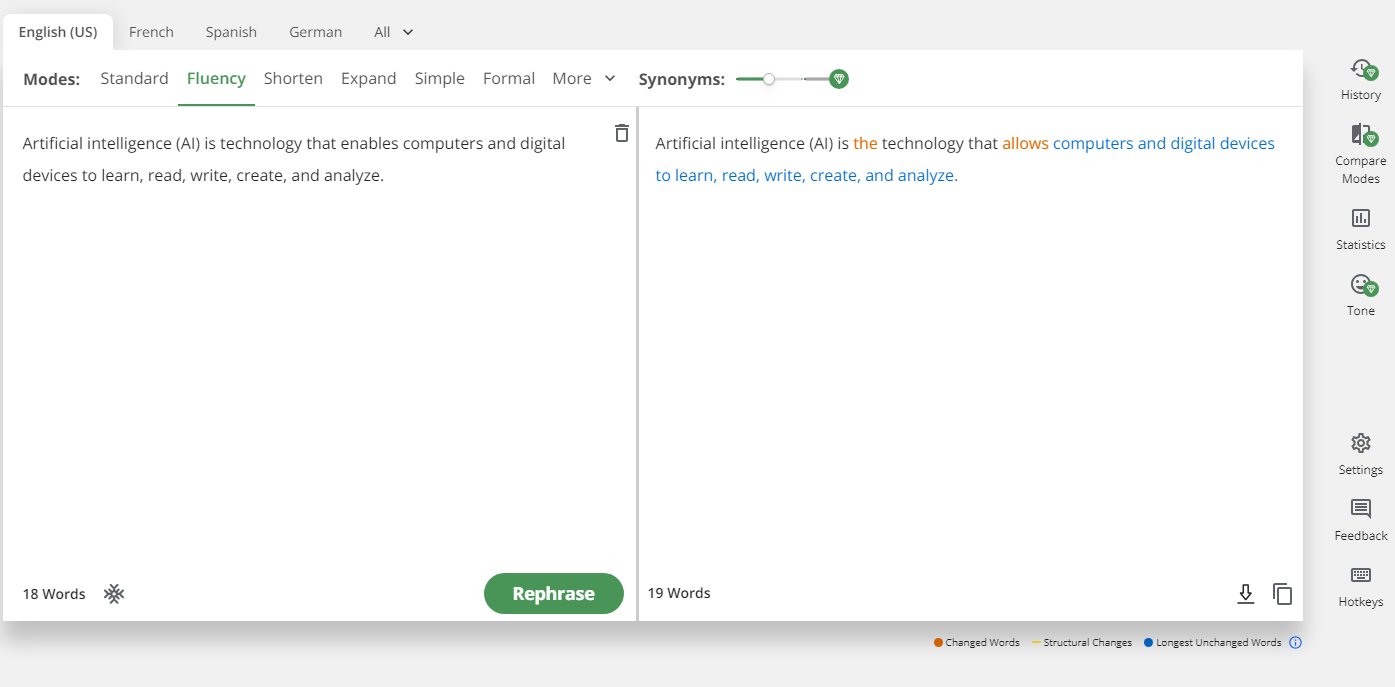
Task: Open the History panel icon
Action: [x=1361, y=70]
